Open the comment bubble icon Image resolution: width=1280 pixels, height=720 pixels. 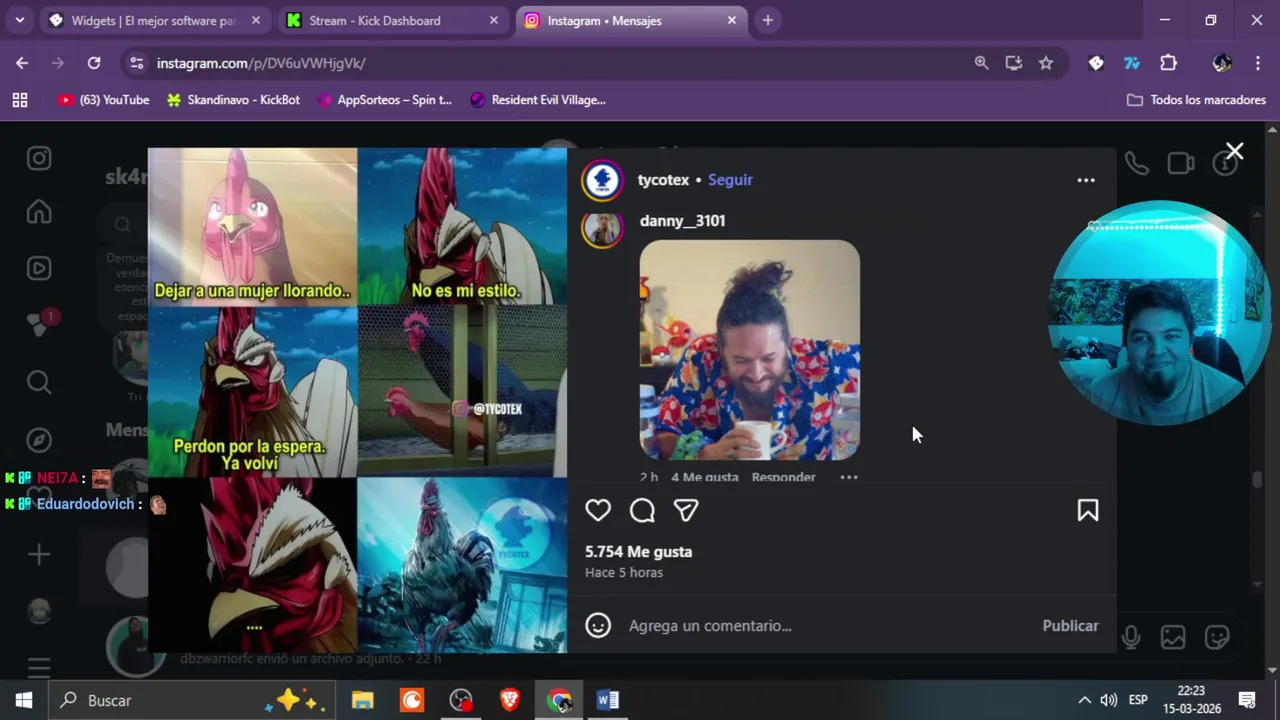(x=642, y=510)
